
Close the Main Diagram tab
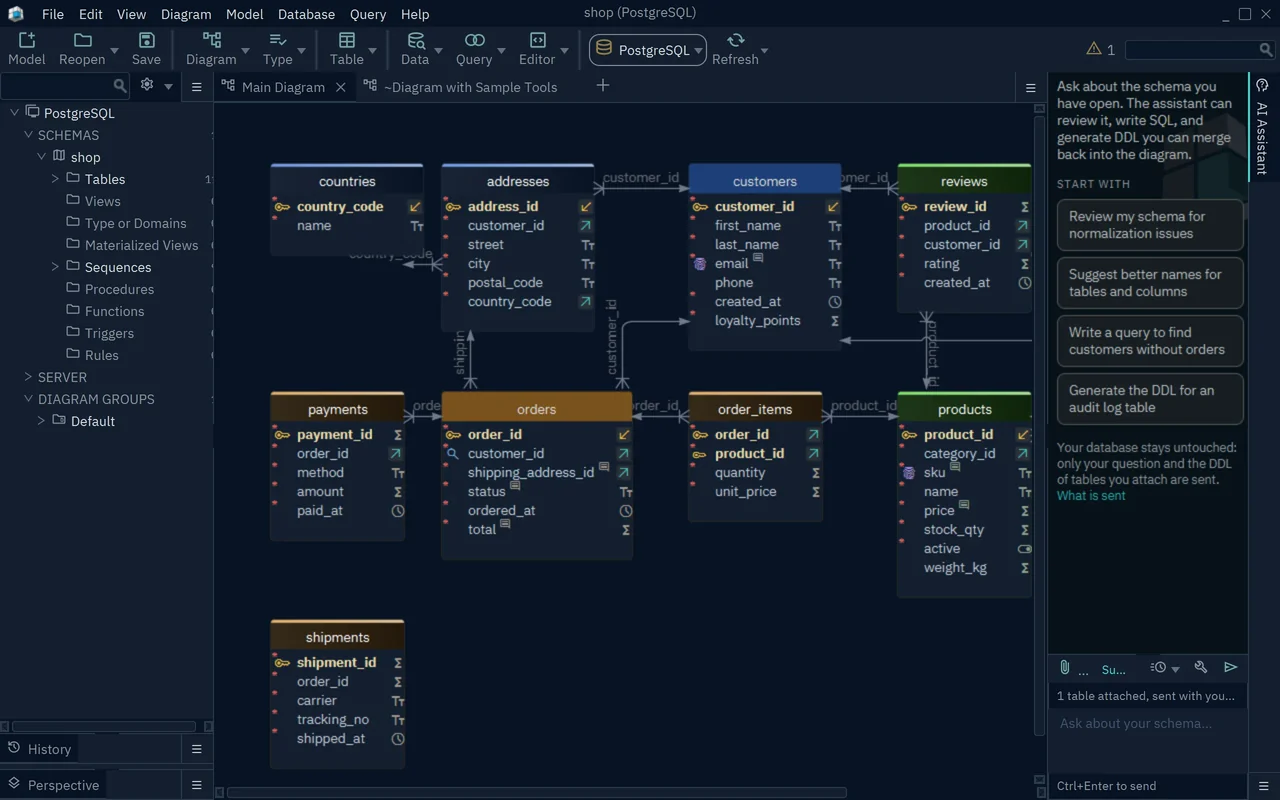(x=340, y=87)
